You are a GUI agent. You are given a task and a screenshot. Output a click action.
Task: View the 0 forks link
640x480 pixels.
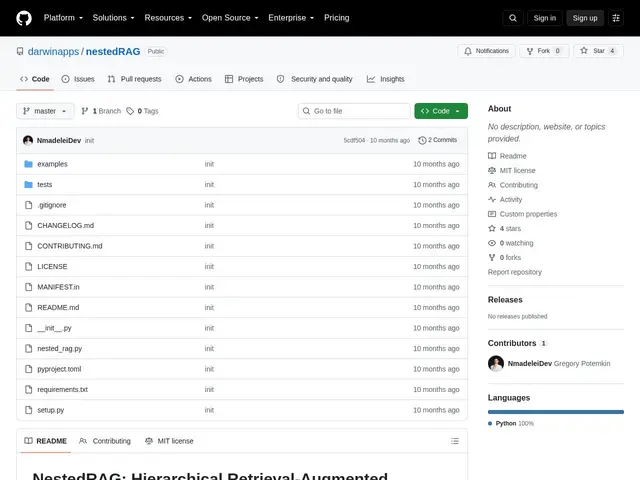(504, 258)
